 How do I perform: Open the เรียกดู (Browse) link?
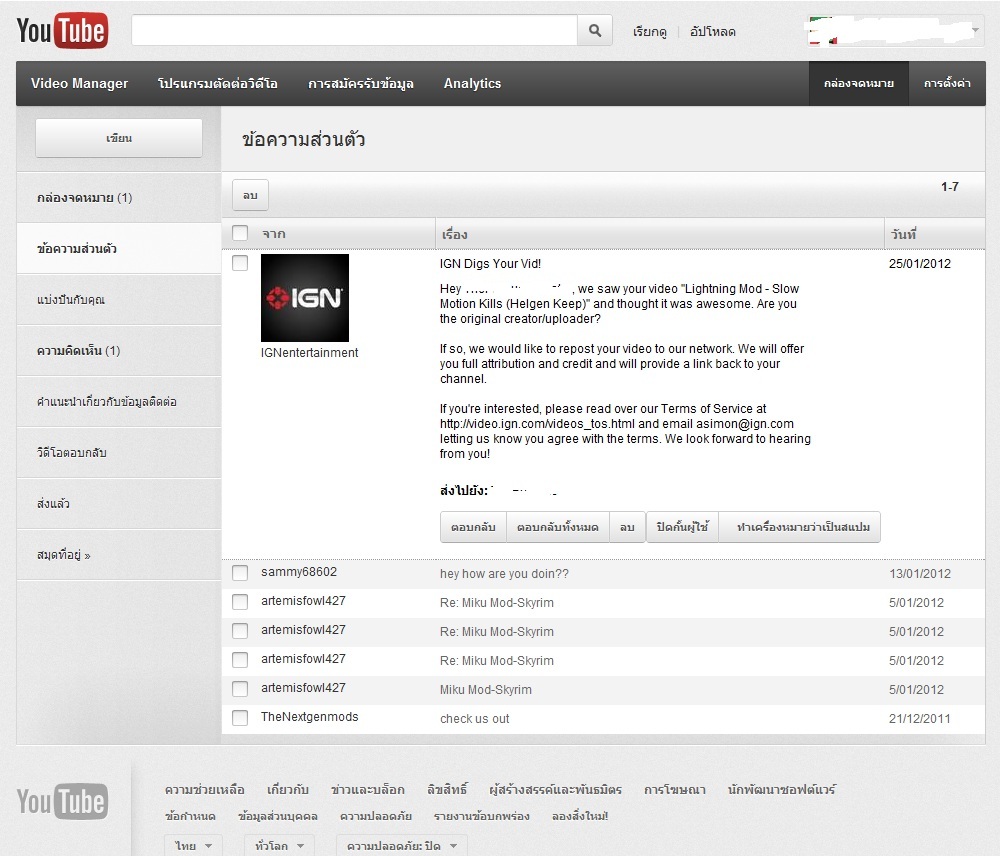click(649, 31)
